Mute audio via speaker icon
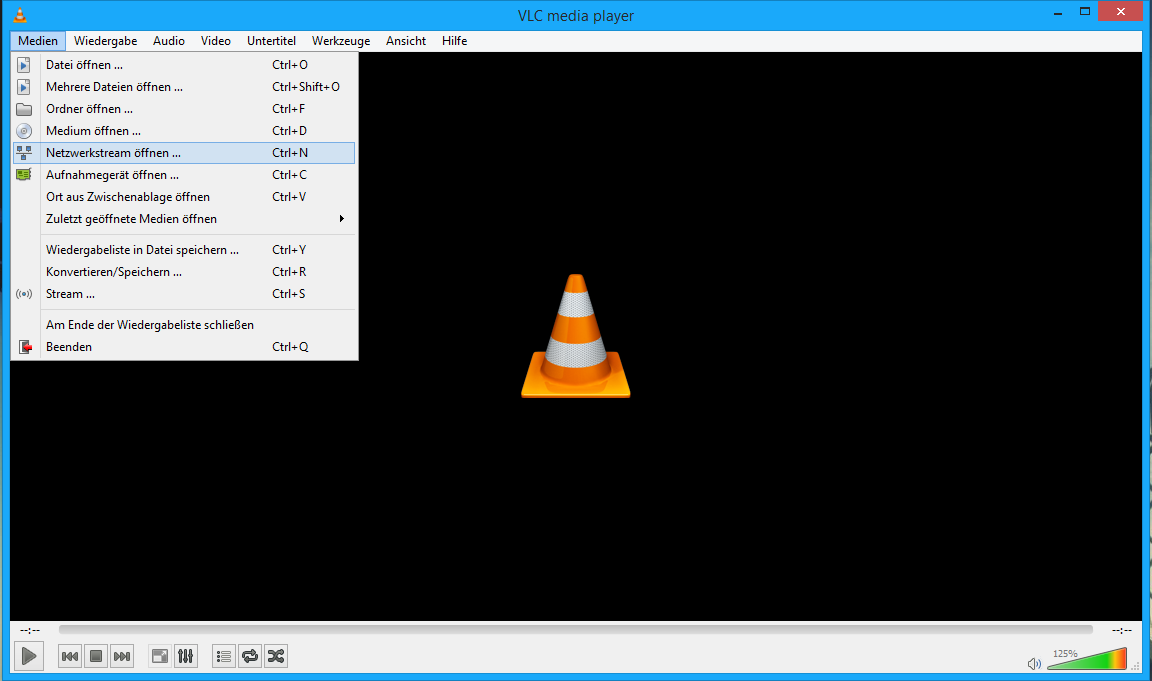The height and width of the screenshot is (681, 1152). tap(1034, 663)
